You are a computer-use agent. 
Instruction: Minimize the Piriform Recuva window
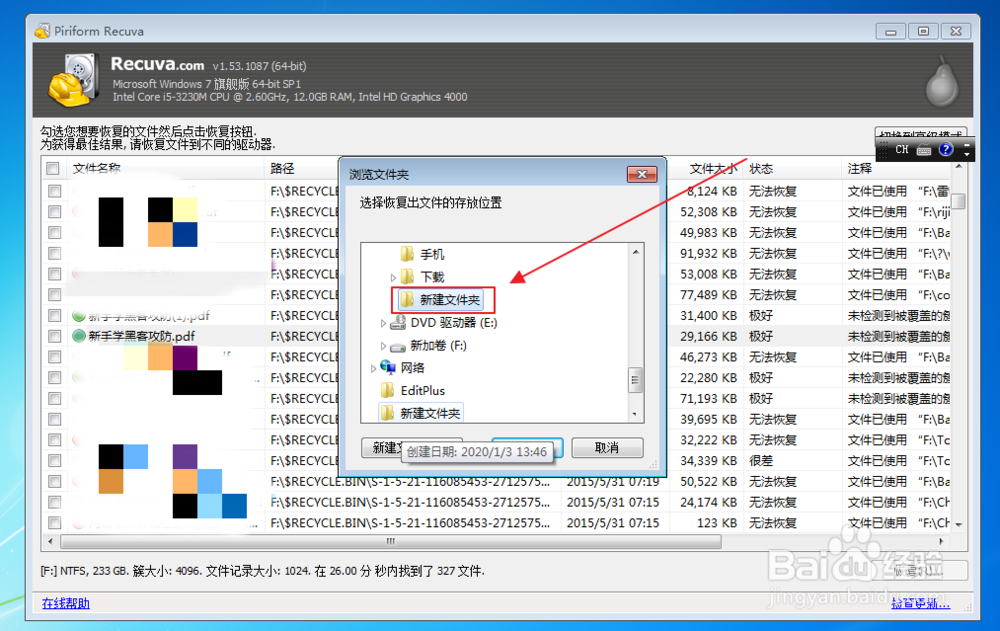[x=891, y=31]
